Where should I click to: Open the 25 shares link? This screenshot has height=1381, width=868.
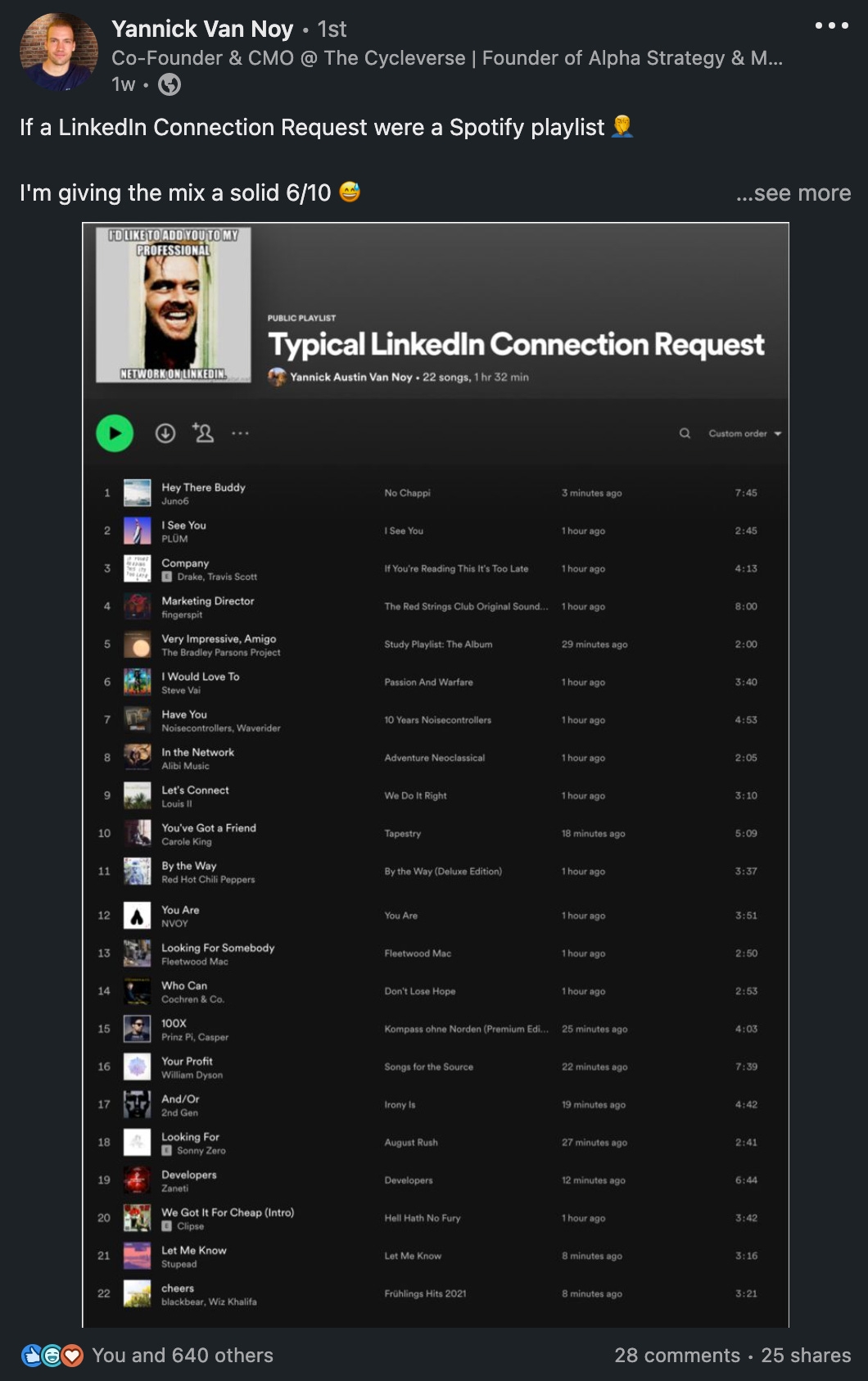pos(806,1356)
